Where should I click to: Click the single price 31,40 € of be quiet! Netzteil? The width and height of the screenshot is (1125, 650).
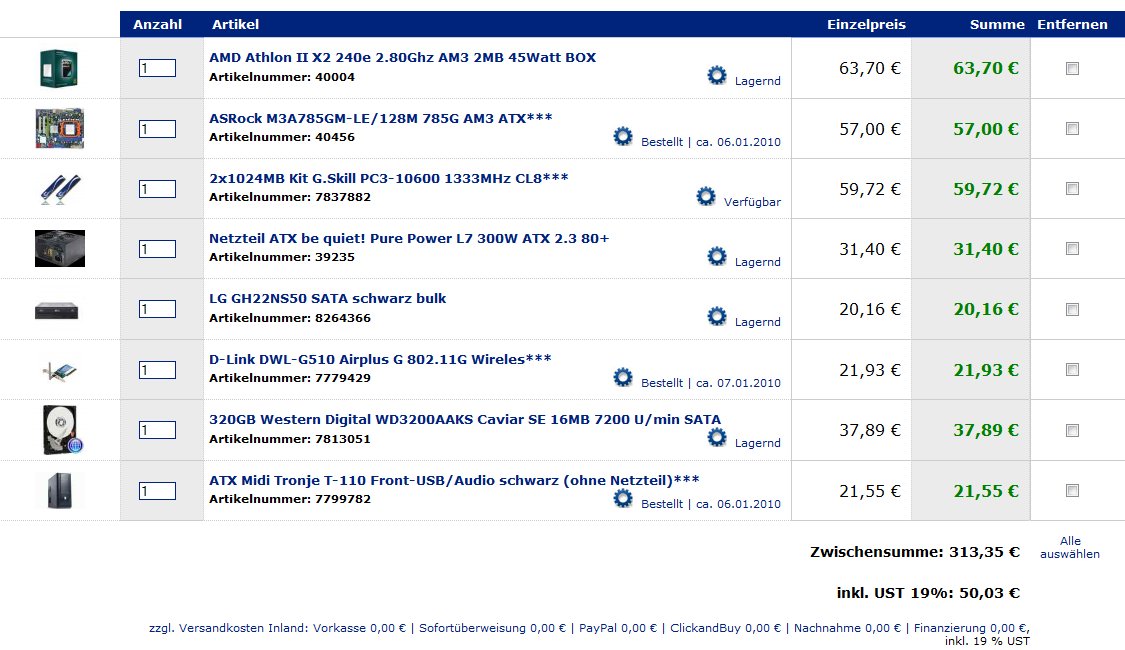click(870, 249)
